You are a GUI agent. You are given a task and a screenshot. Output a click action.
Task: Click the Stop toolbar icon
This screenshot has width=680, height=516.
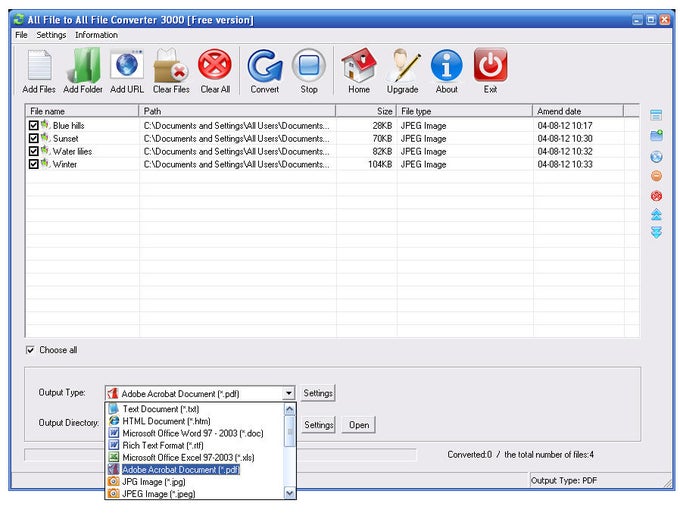tap(309, 66)
